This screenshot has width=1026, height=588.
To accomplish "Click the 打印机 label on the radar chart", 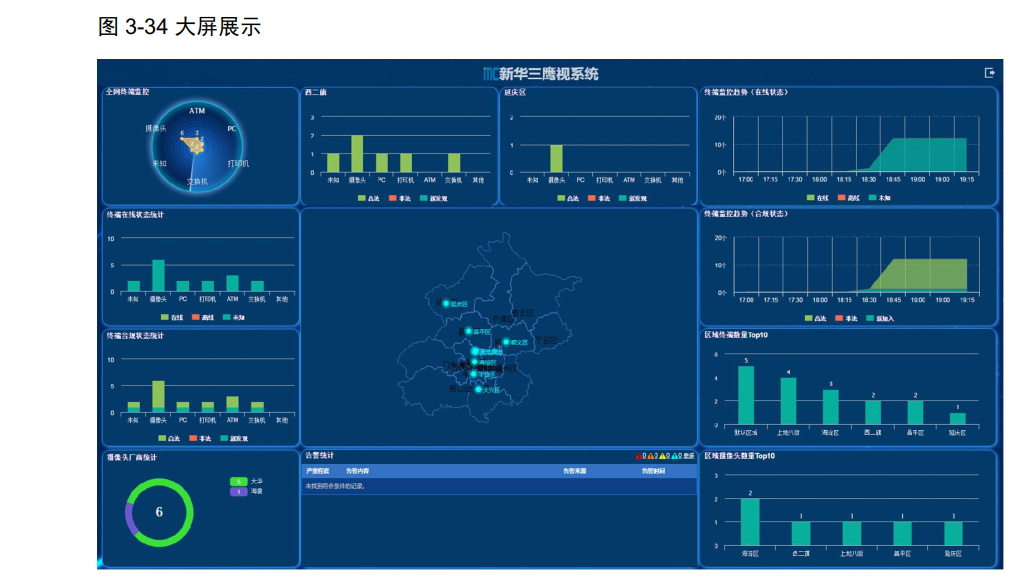I will pyautogui.click(x=238, y=164).
